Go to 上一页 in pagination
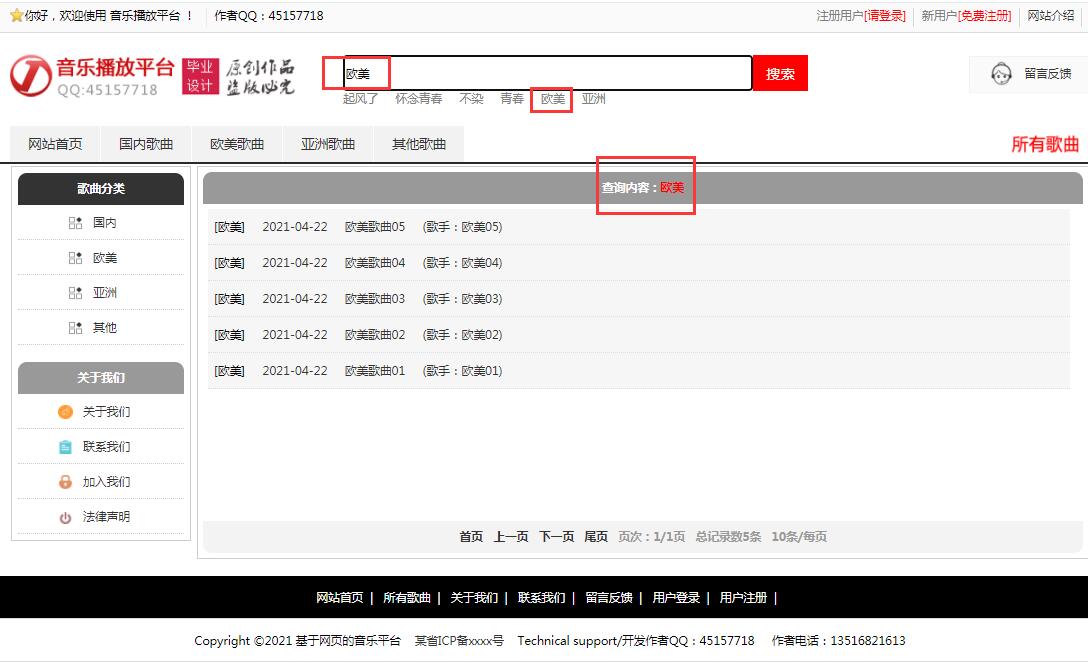Screen dimensions: 1088x663 click(x=511, y=537)
